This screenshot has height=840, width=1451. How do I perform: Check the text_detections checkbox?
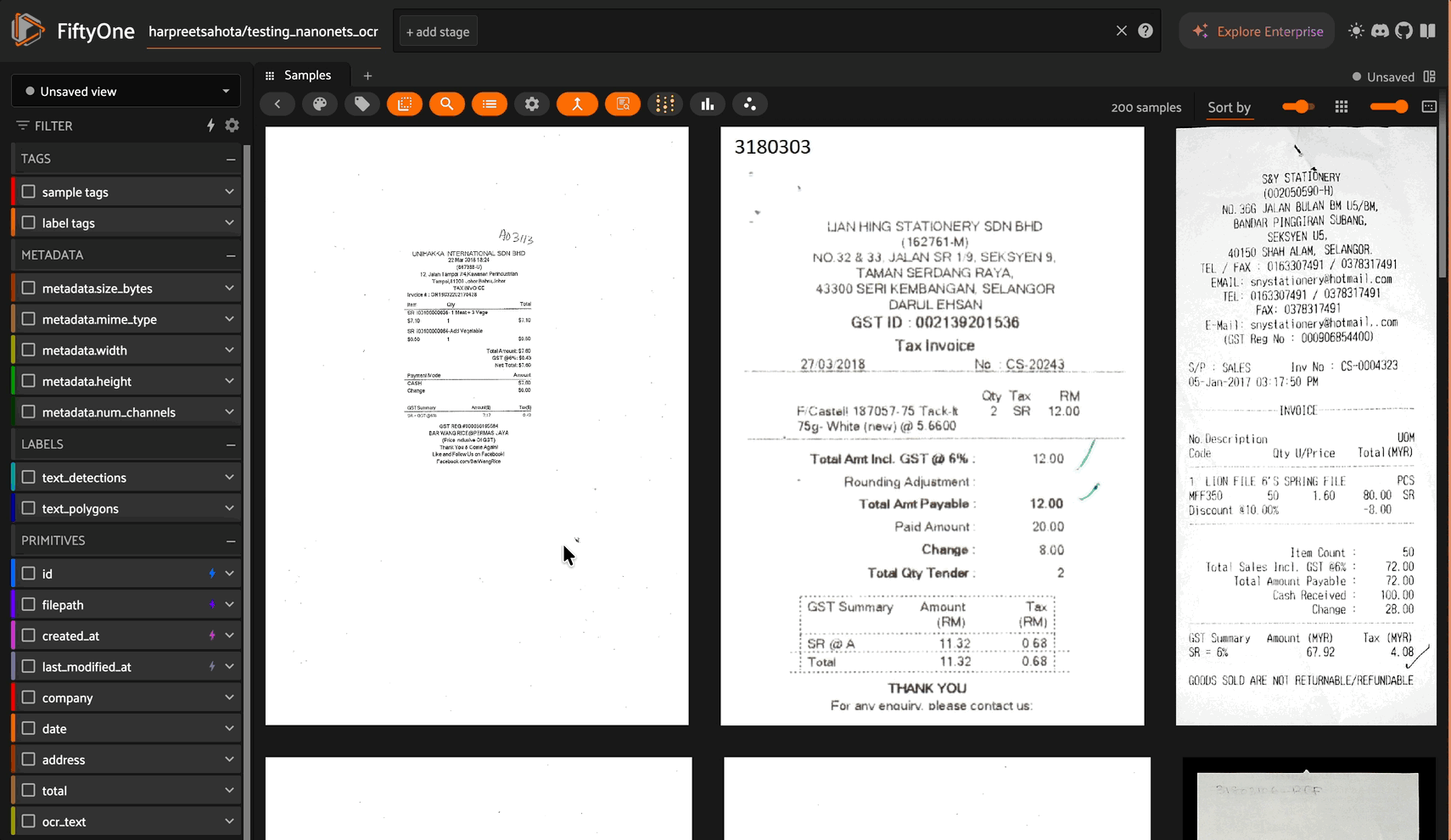pos(28,477)
